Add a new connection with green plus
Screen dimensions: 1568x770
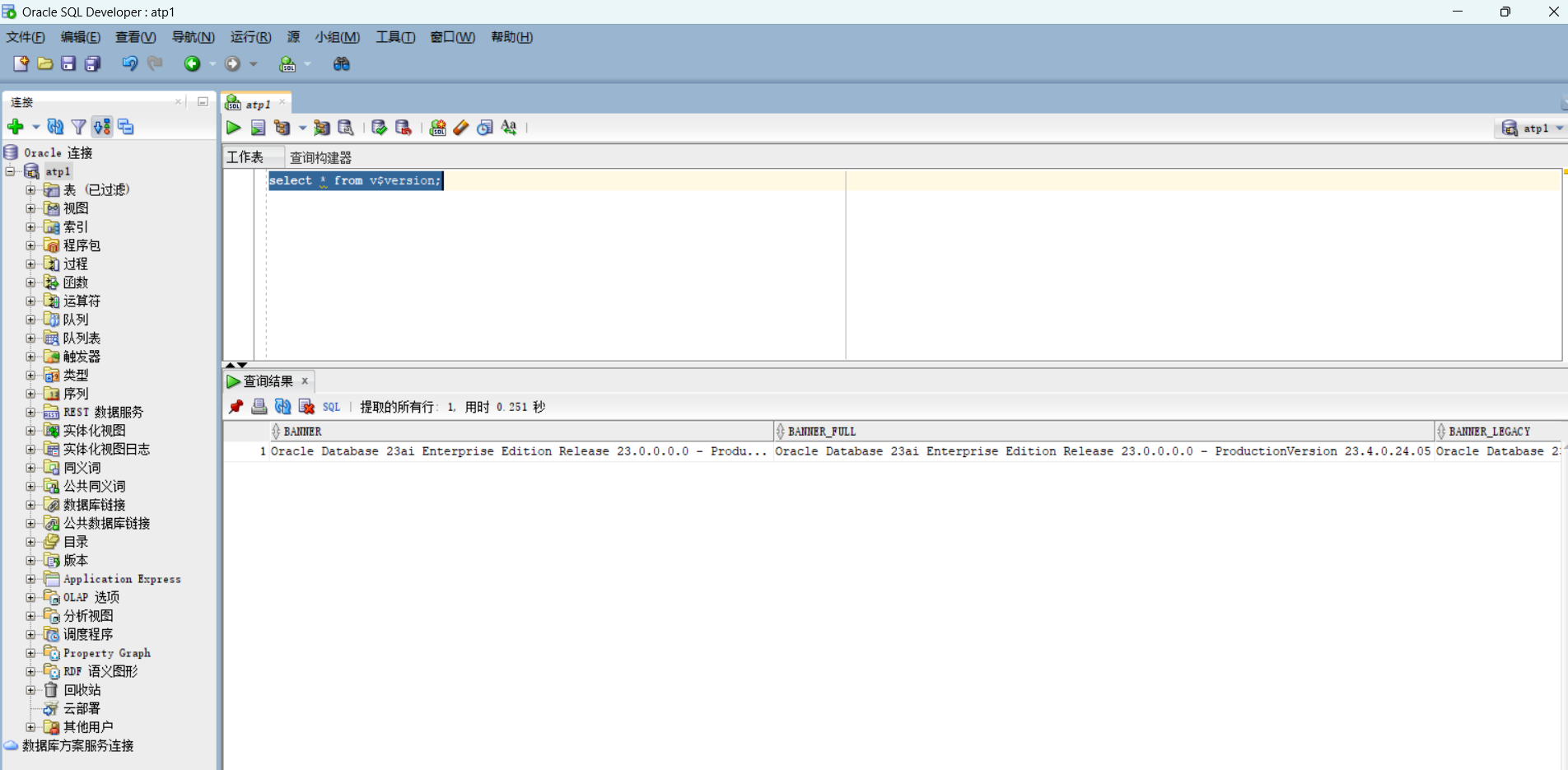coord(16,127)
